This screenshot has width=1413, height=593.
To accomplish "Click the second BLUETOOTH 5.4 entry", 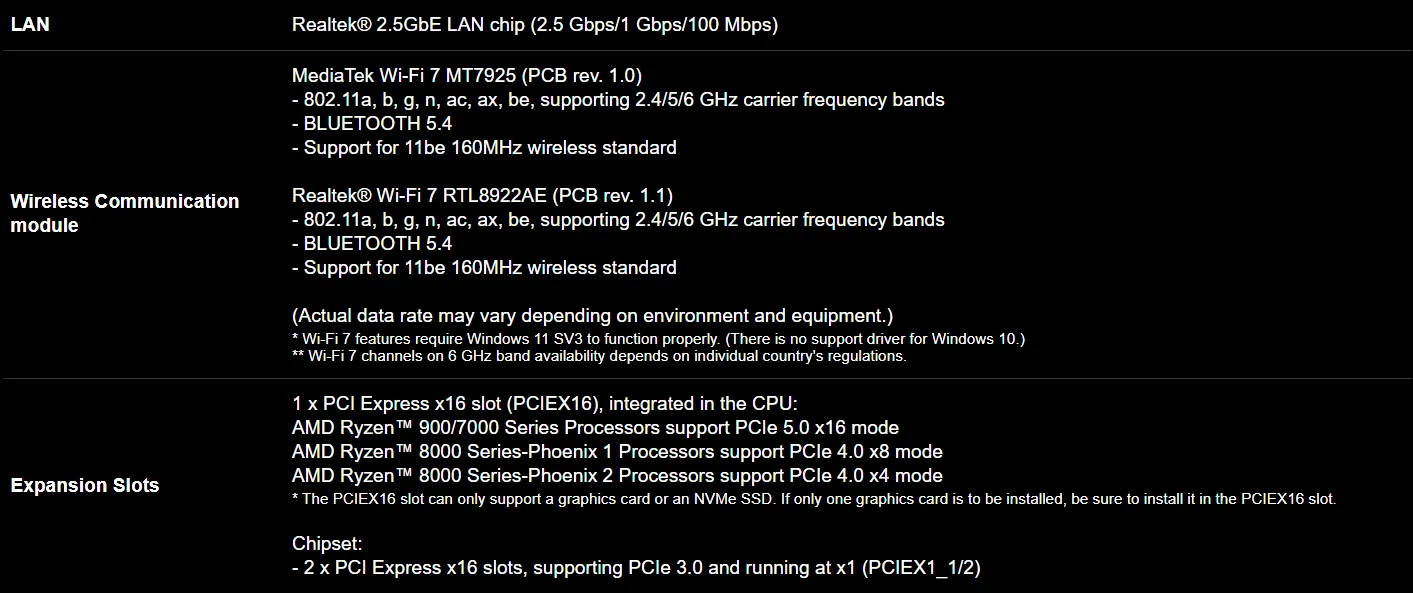I will coord(372,243).
